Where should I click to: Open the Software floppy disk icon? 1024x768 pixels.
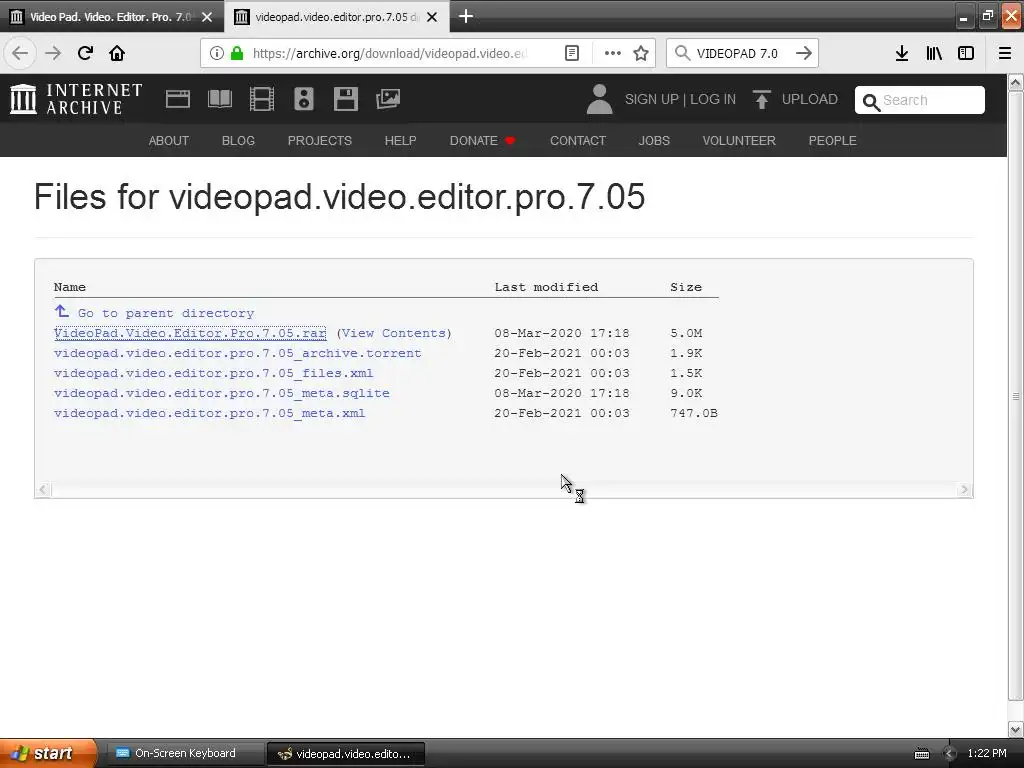(x=345, y=99)
